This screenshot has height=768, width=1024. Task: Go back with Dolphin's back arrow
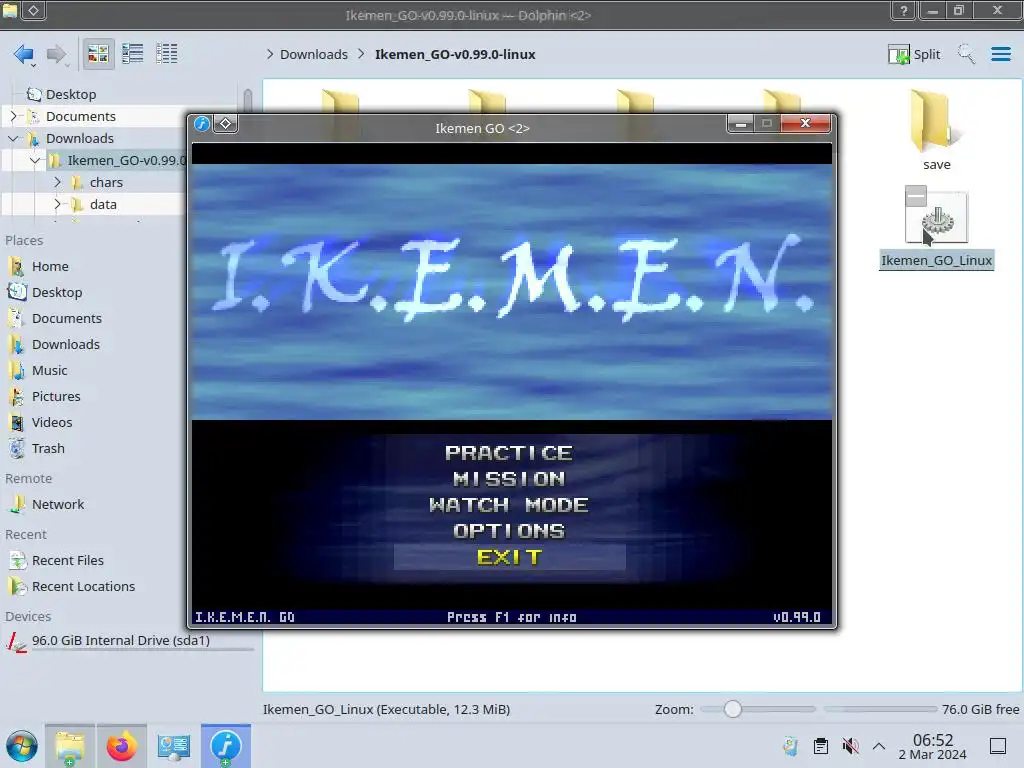tap(24, 54)
